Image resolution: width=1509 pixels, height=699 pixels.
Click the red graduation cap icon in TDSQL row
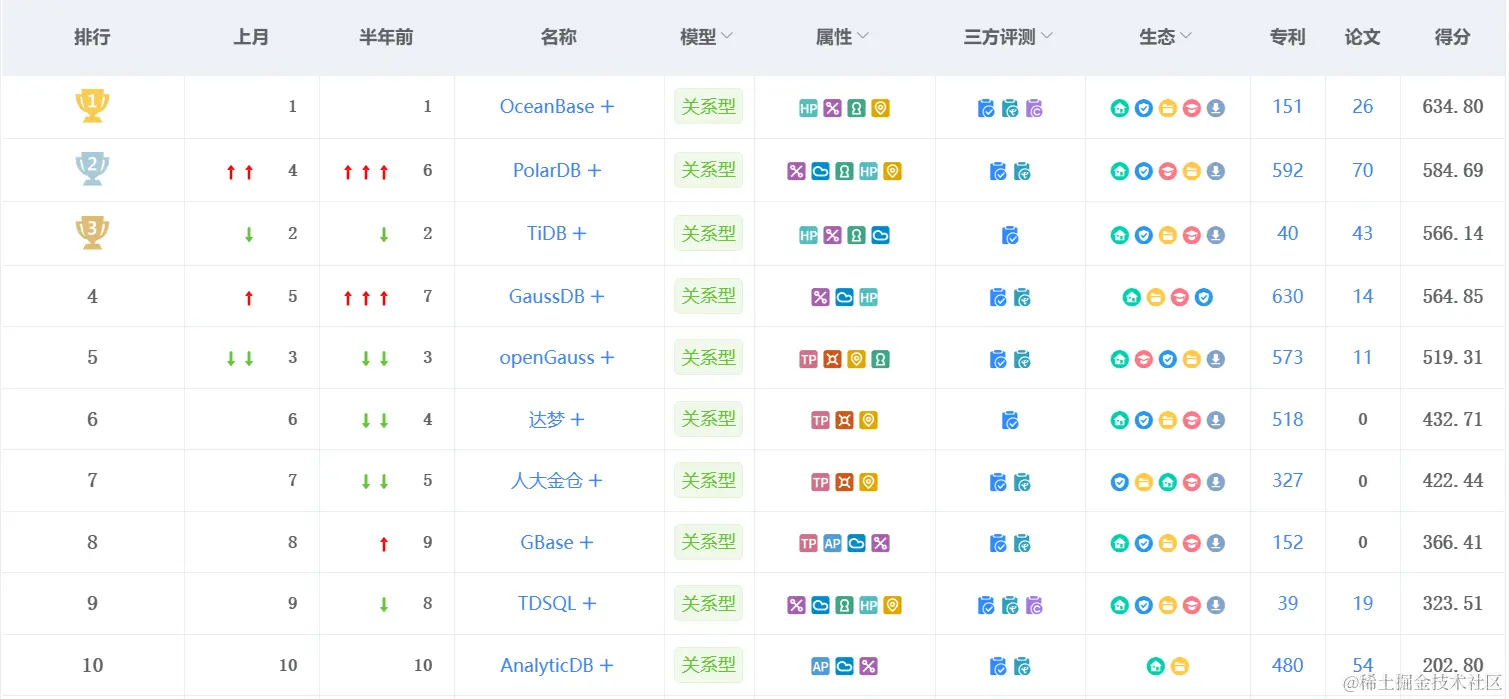[x=1192, y=605]
